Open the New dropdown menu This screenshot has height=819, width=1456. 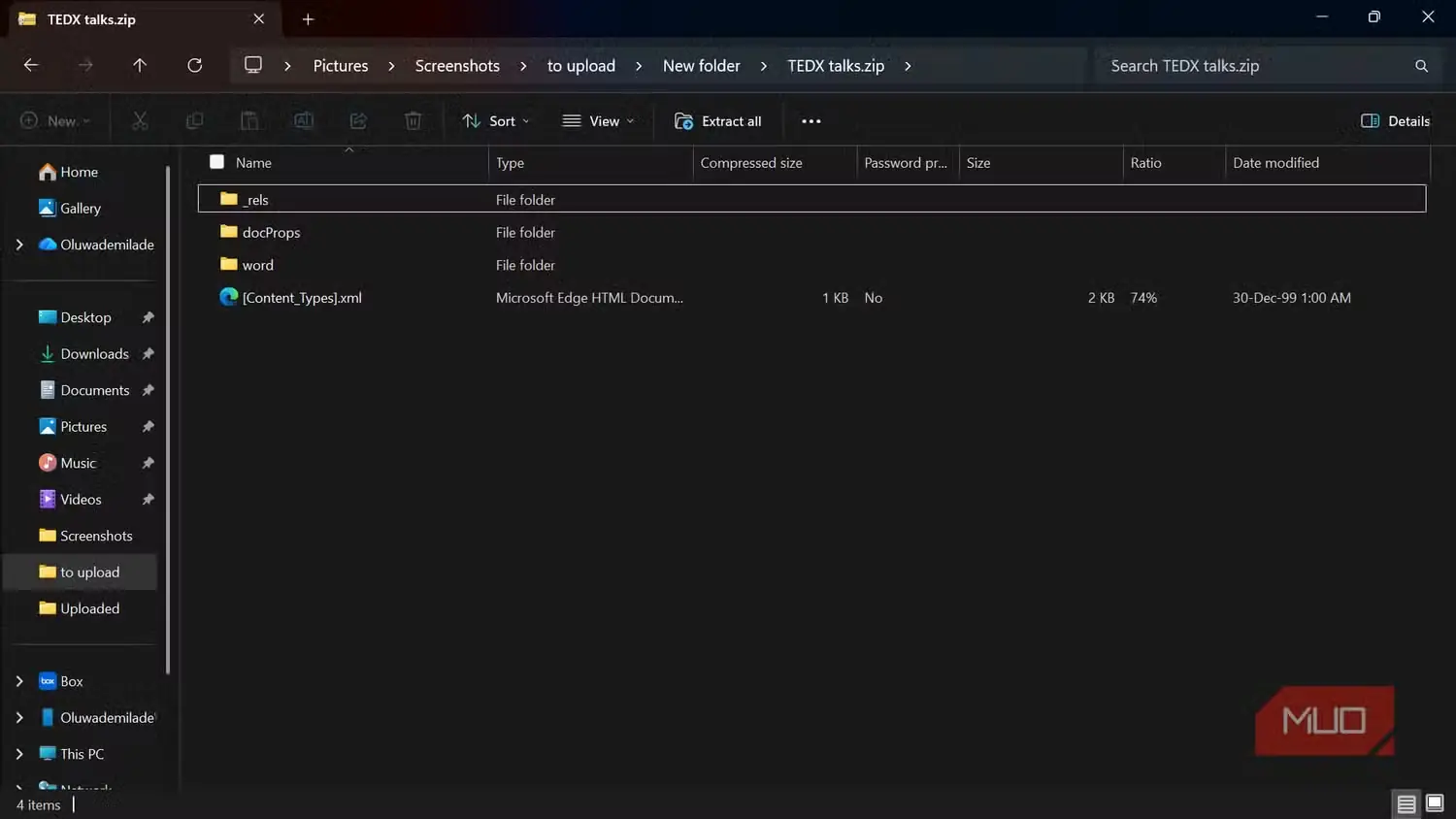tap(55, 121)
